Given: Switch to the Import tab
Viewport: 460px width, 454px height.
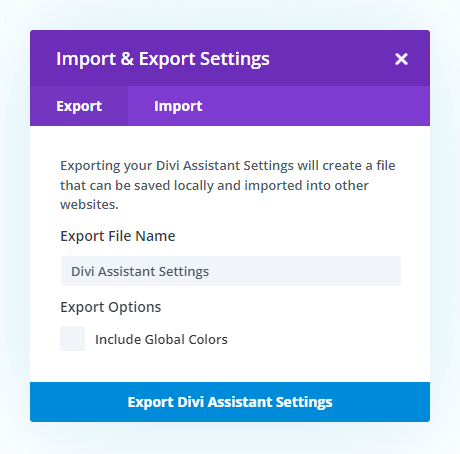Looking at the screenshot, I should pos(178,106).
